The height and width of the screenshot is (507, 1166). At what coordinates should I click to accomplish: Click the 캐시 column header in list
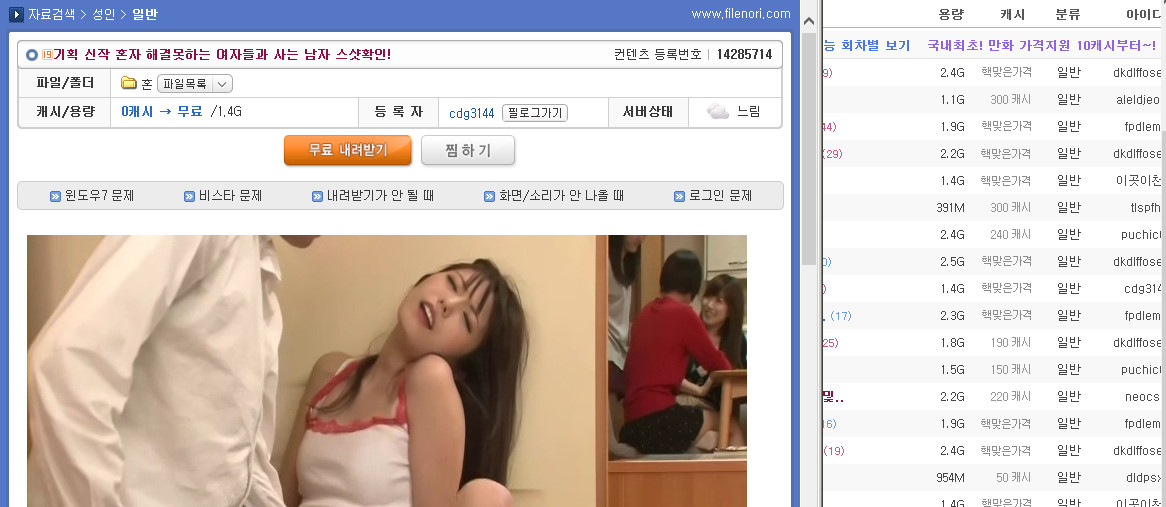(1013, 14)
